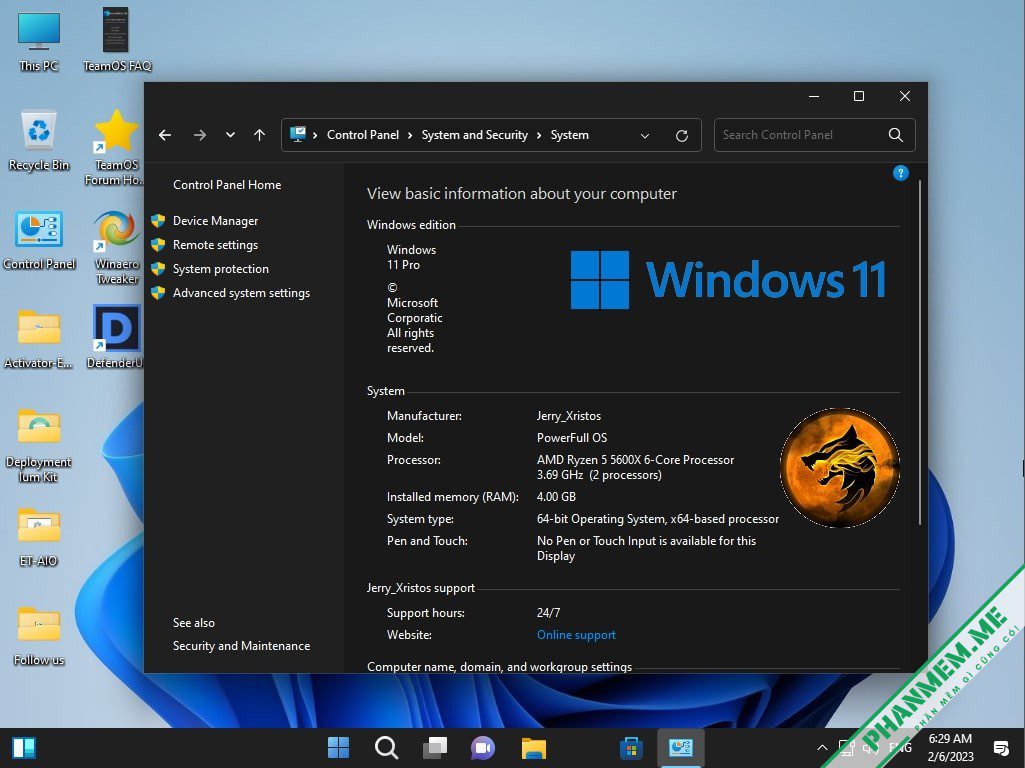Open Follow us folder
Viewport: 1025px width, 768px height.
click(39, 635)
